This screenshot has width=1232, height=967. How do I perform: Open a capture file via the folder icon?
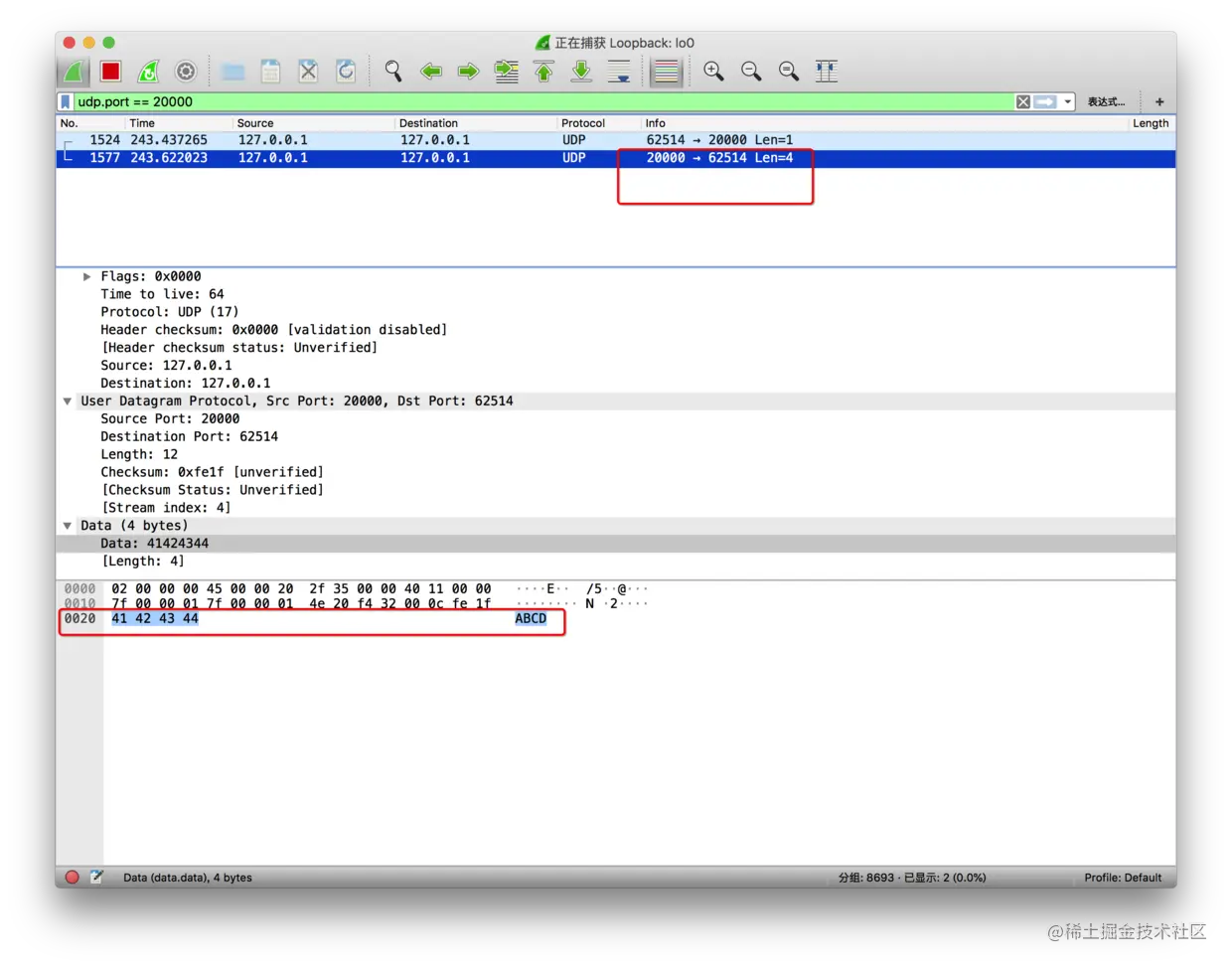(233, 72)
